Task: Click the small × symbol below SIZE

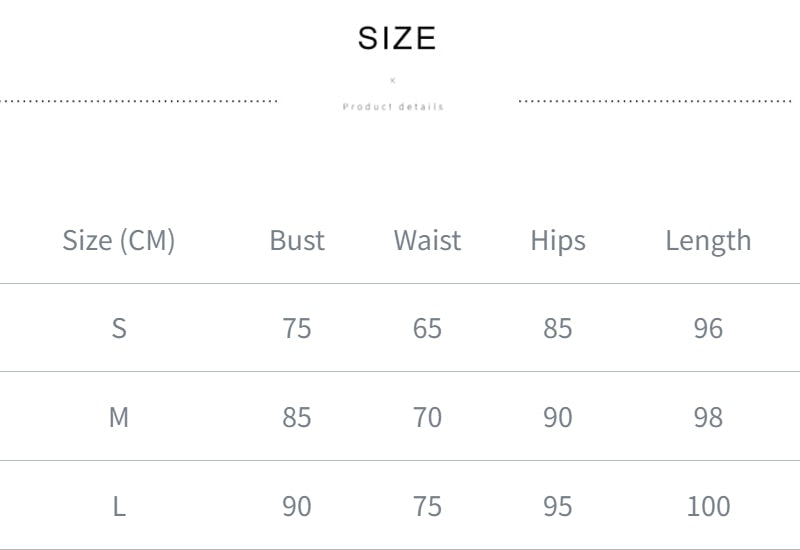Action: (x=393, y=80)
